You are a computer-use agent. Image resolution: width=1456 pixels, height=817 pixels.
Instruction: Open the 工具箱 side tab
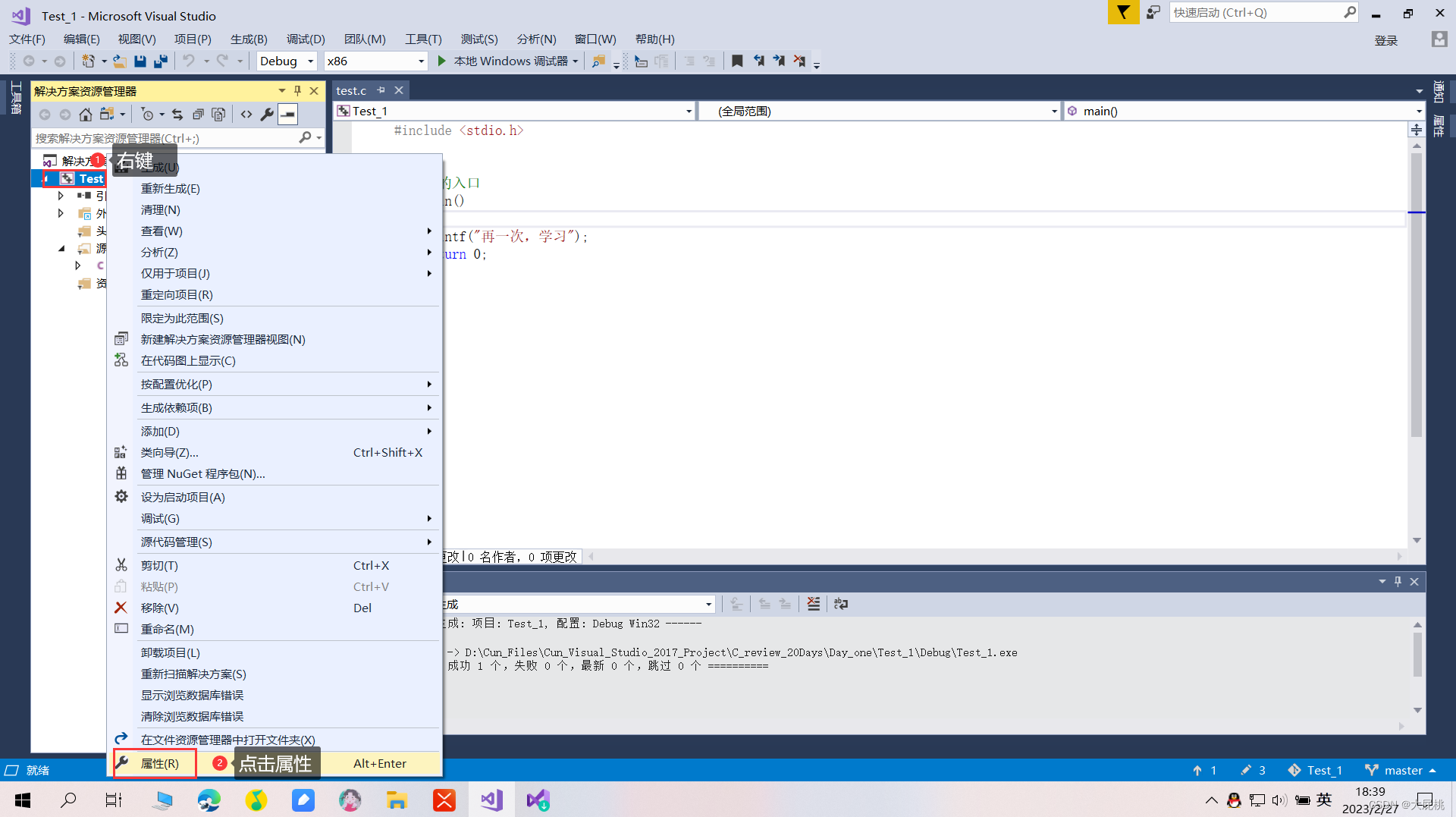tap(16, 97)
